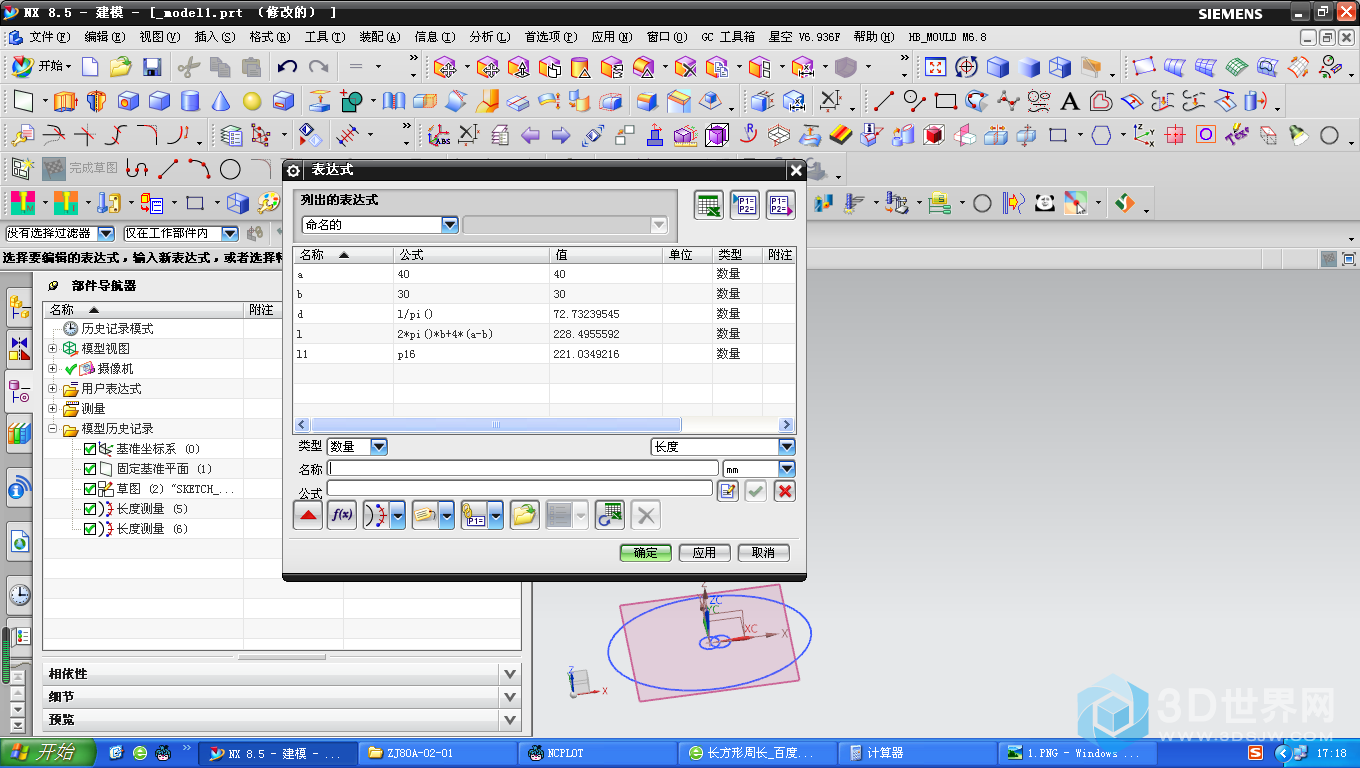Open the Assembly Navigator sidebar tab
The width and height of the screenshot is (1360, 768).
[19, 308]
